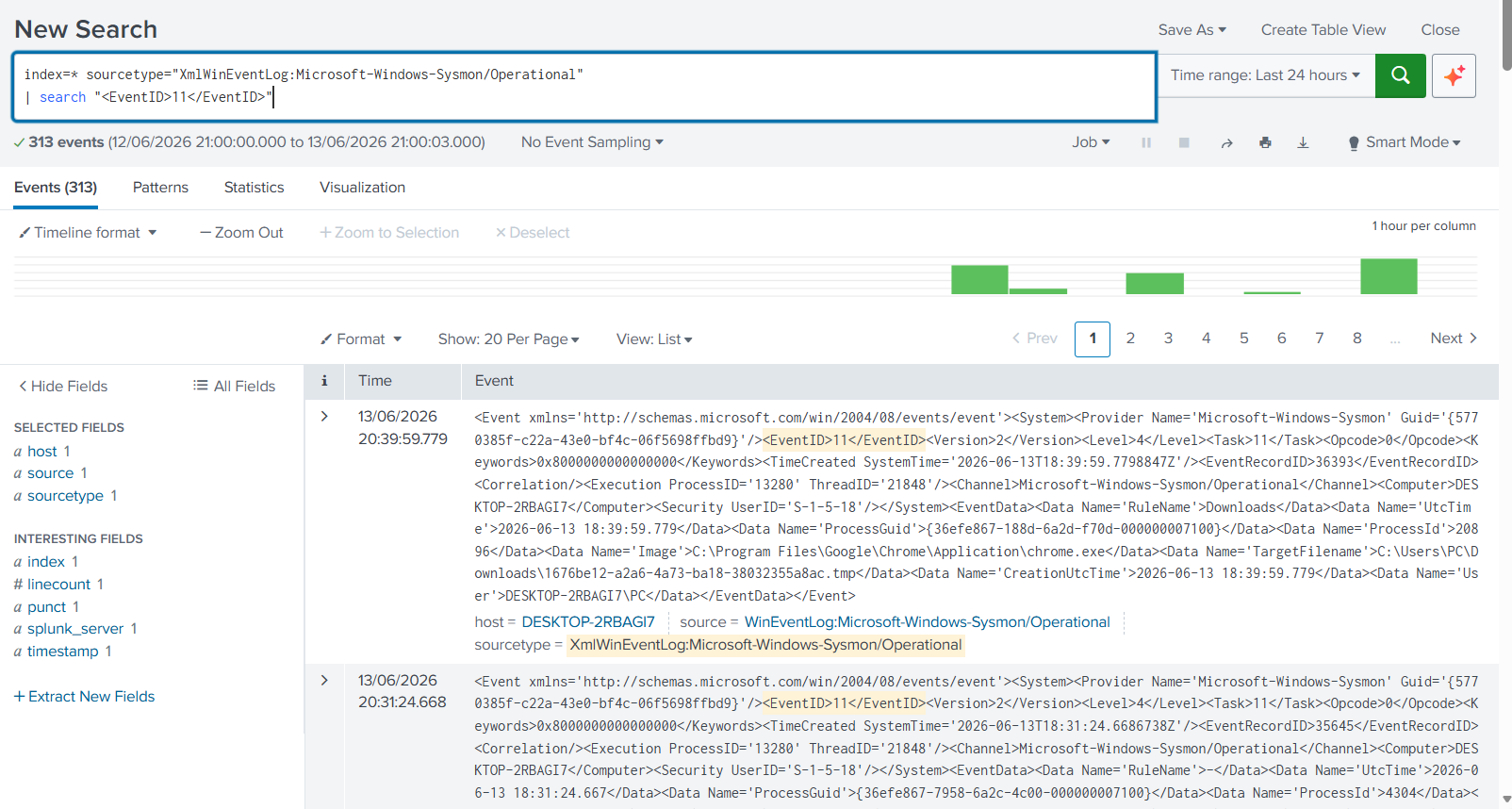Click Deselect on the timeline
Screen dimensions: 1512x809
(533, 233)
